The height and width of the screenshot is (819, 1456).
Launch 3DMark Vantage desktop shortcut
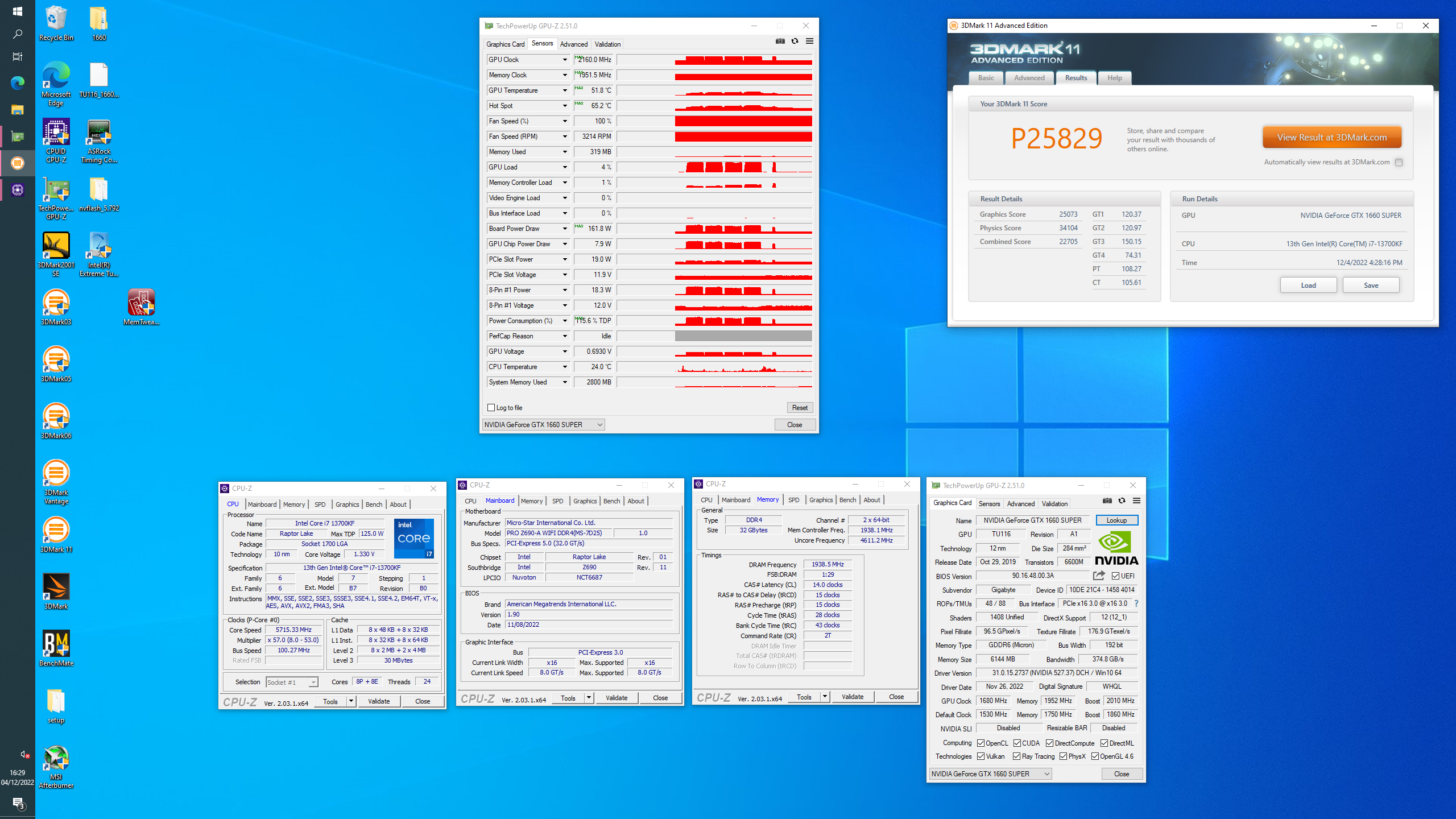coord(56,482)
